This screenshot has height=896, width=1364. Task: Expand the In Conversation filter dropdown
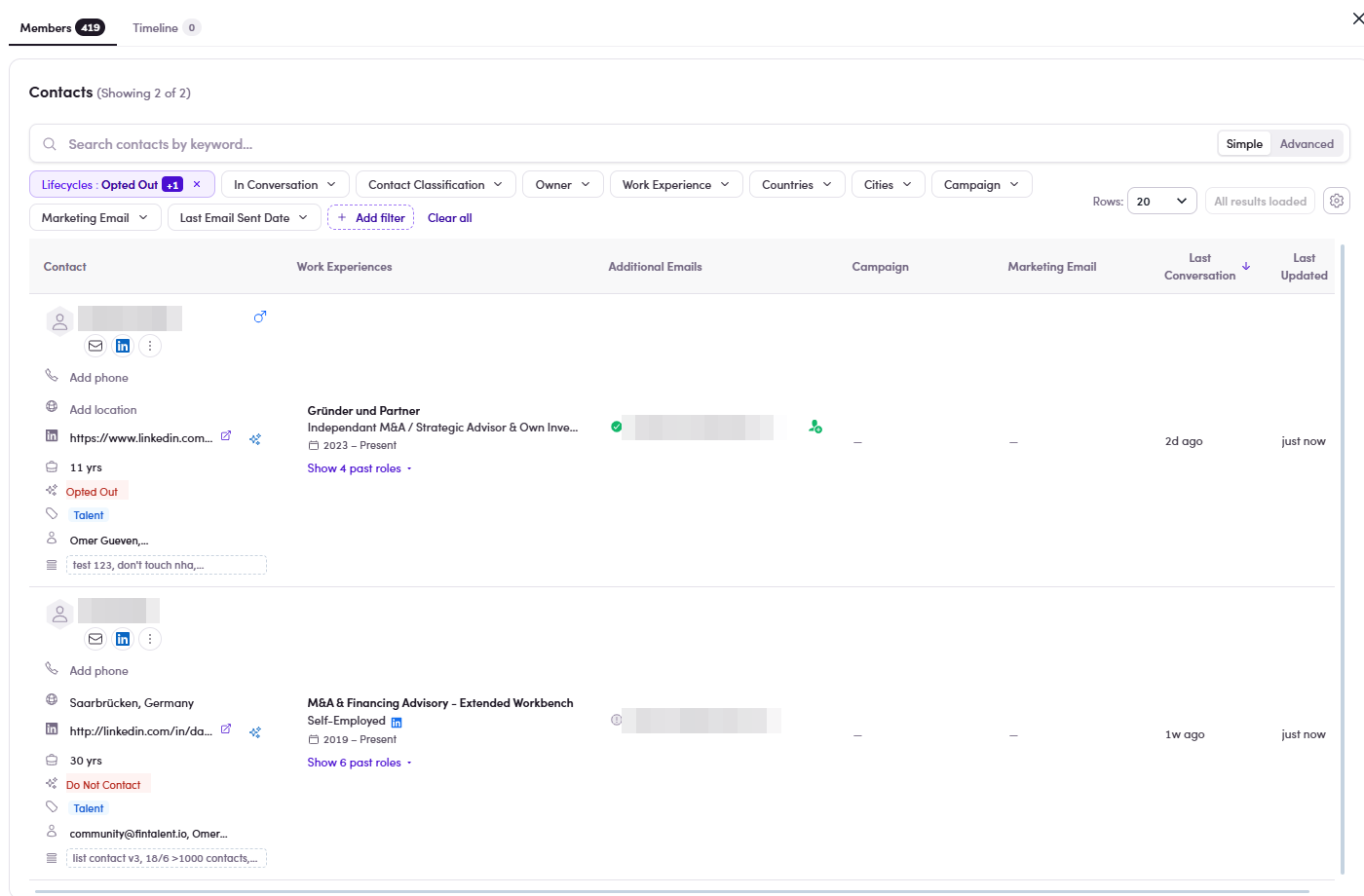285,185
